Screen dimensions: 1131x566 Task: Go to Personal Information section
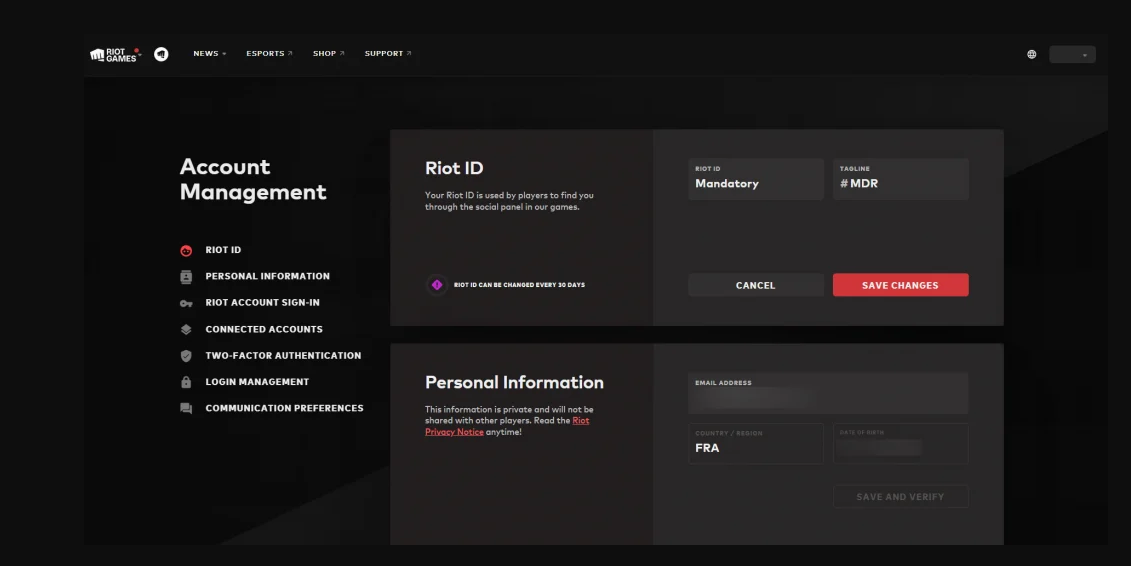click(268, 276)
